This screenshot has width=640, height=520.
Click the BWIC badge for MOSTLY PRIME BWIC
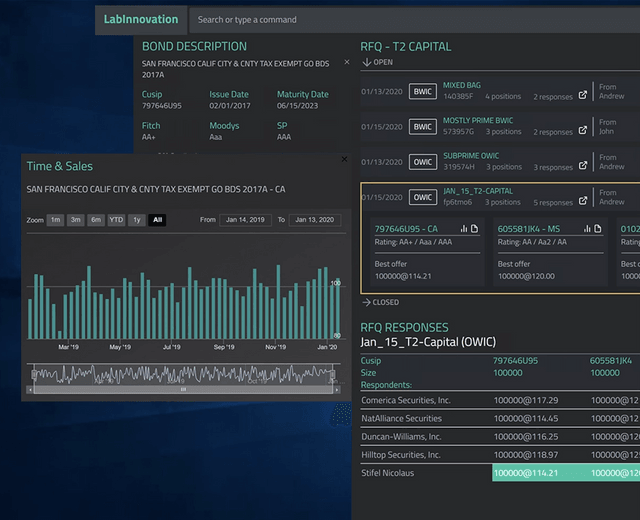click(422, 127)
